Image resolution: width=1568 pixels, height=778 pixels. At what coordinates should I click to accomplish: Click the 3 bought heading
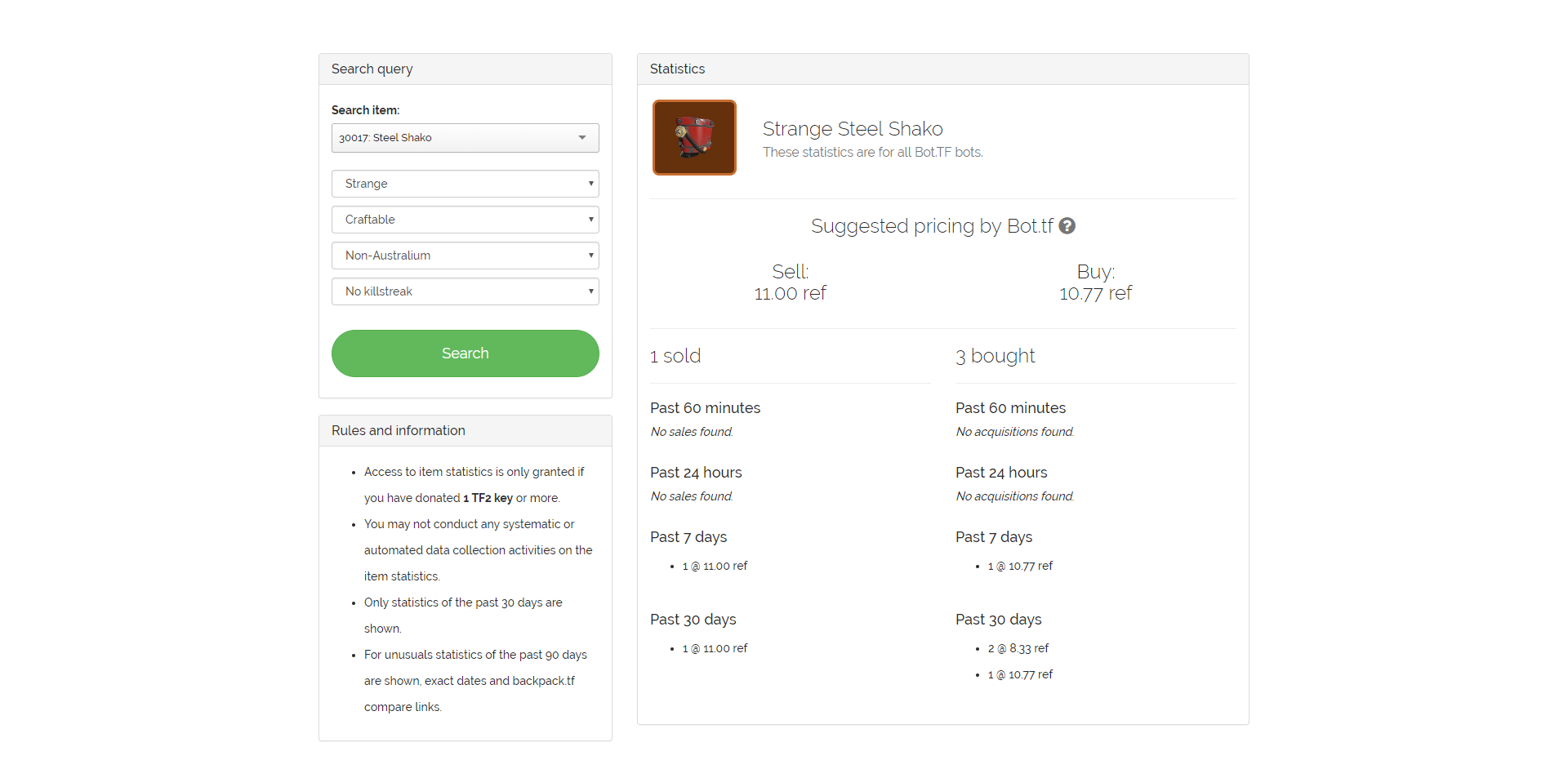pyautogui.click(x=995, y=356)
